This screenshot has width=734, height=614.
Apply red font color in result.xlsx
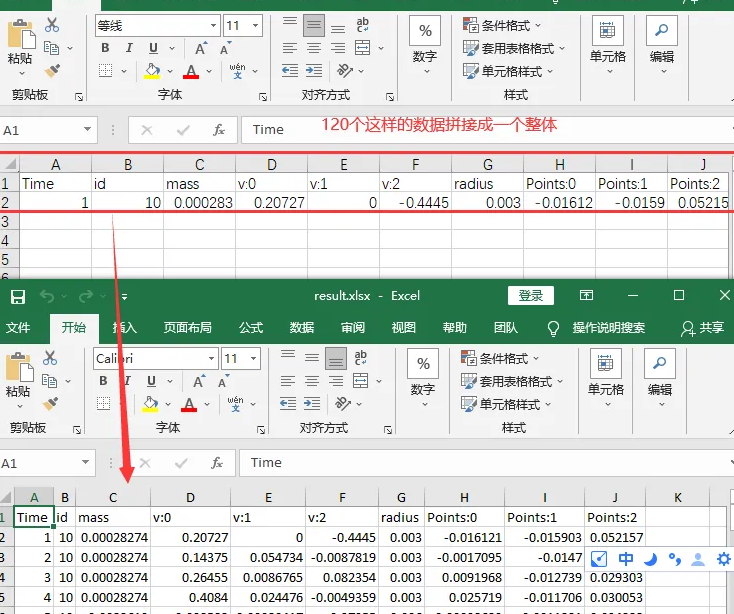click(x=189, y=404)
